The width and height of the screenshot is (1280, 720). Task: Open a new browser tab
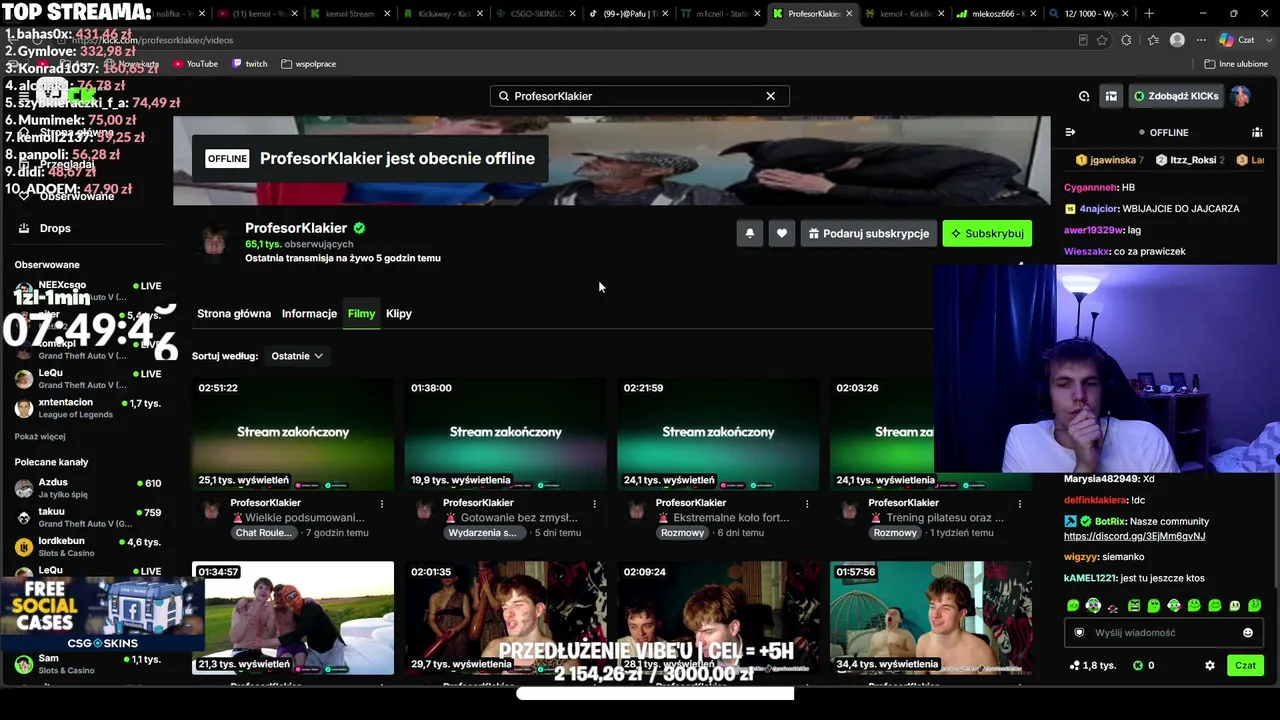[x=1149, y=14]
